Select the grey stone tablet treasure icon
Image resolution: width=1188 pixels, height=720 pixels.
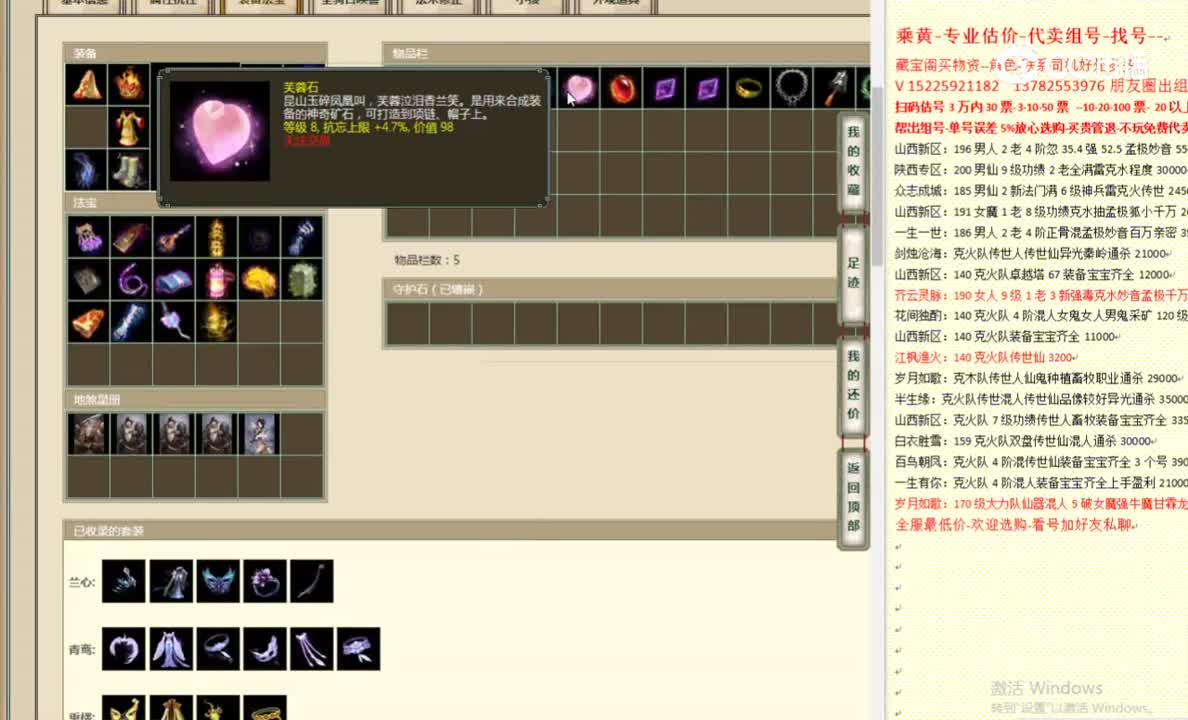[88, 280]
